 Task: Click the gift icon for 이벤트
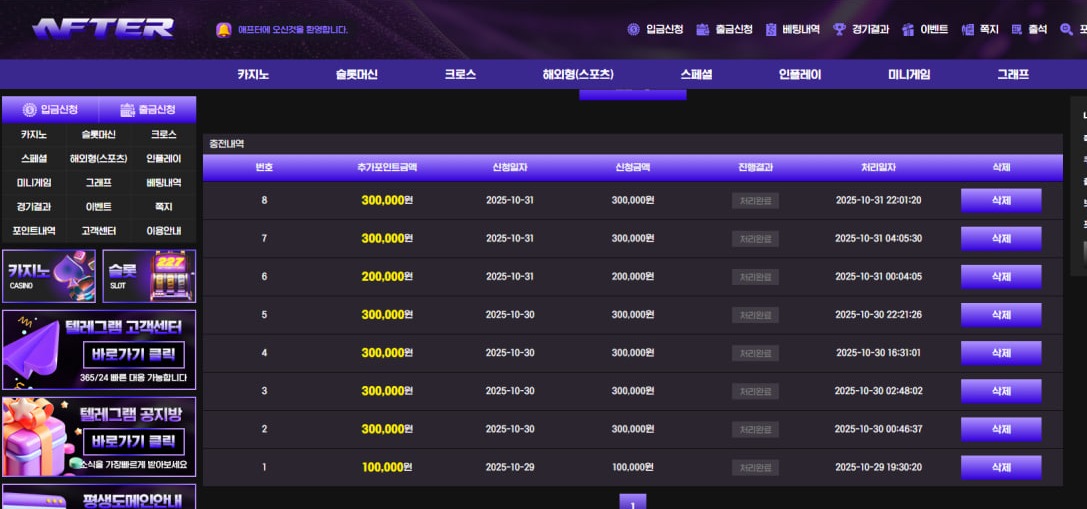point(908,30)
